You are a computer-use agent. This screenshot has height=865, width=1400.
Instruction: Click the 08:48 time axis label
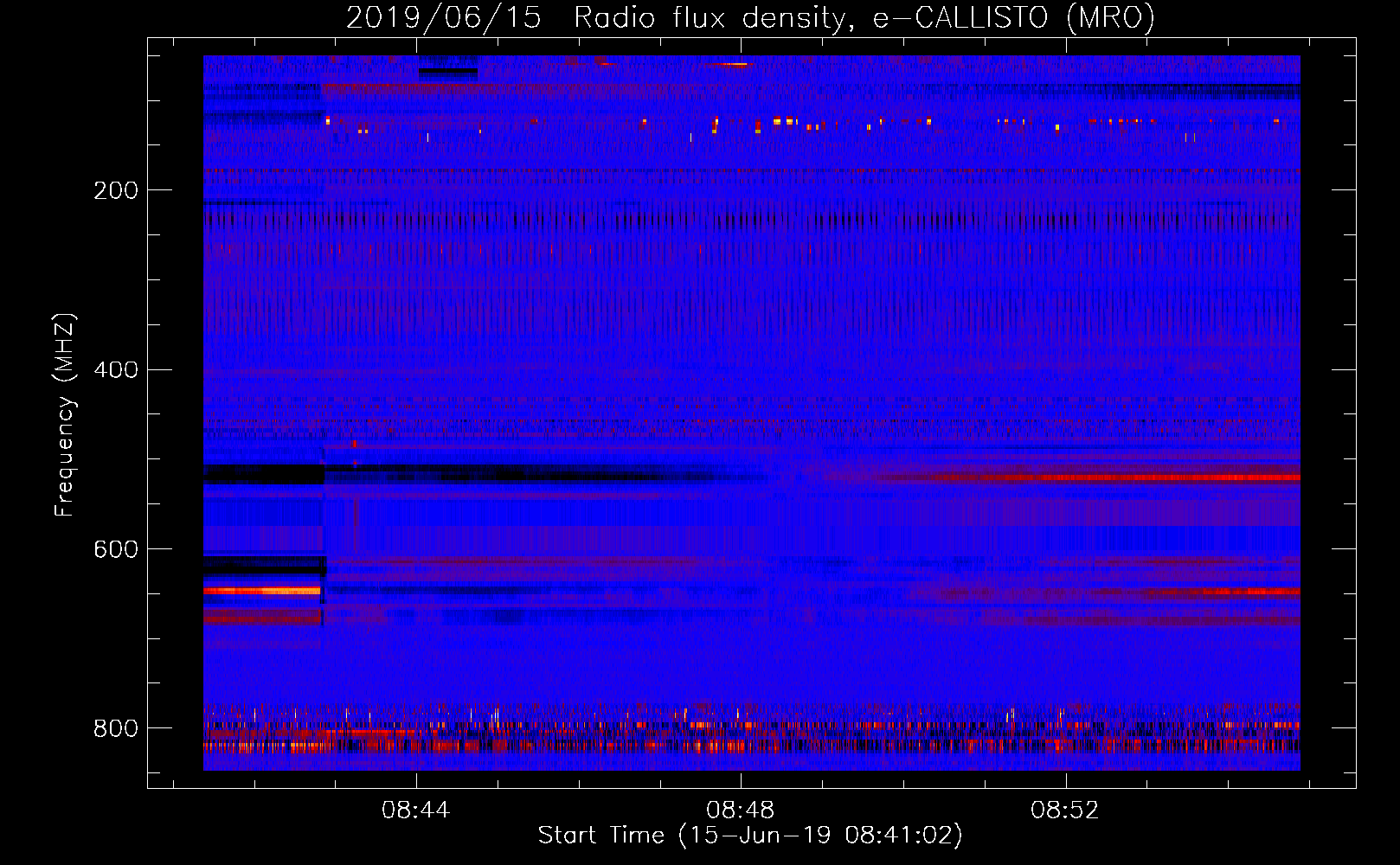click(x=741, y=811)
